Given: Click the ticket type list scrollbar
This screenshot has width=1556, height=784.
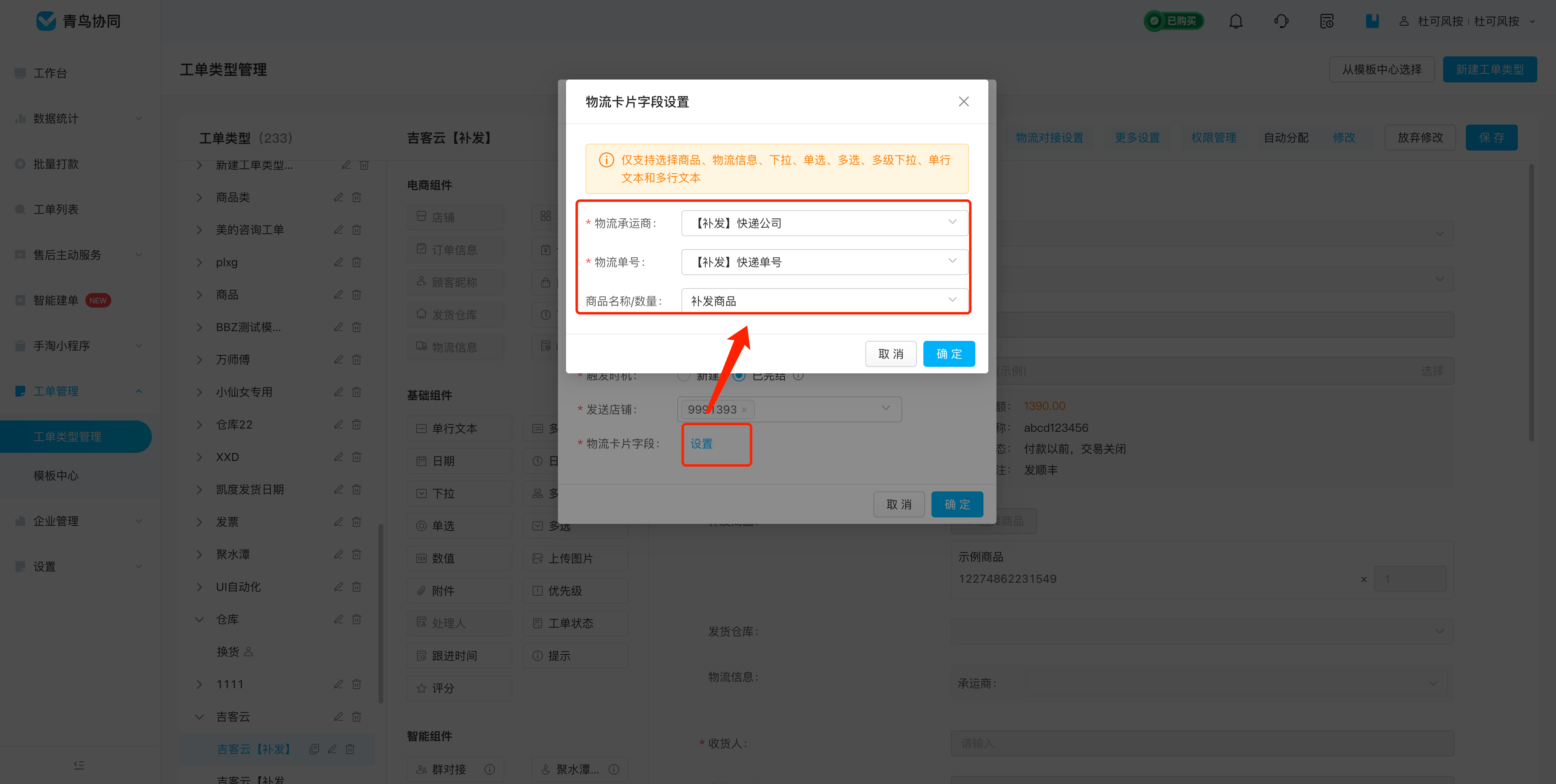Looking at the screenshot, I should 380,613.
